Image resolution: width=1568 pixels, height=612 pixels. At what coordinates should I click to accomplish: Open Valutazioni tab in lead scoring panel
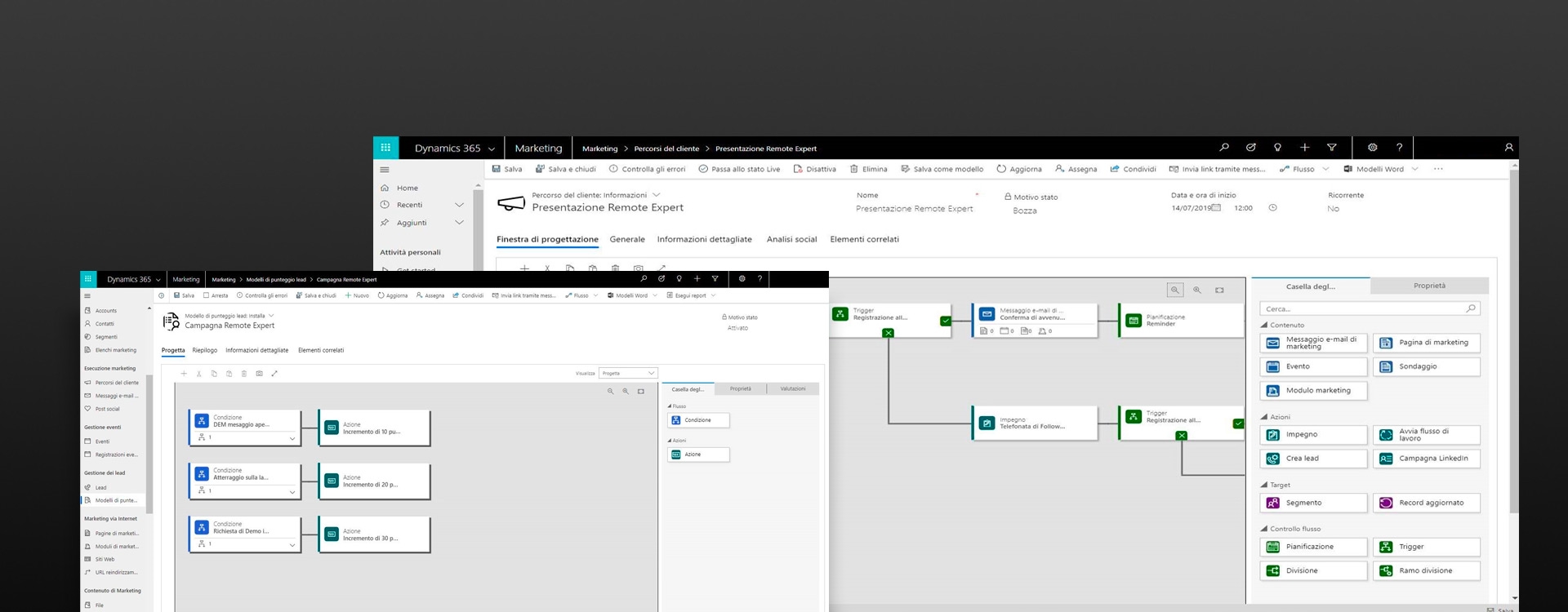pos(792,388)
